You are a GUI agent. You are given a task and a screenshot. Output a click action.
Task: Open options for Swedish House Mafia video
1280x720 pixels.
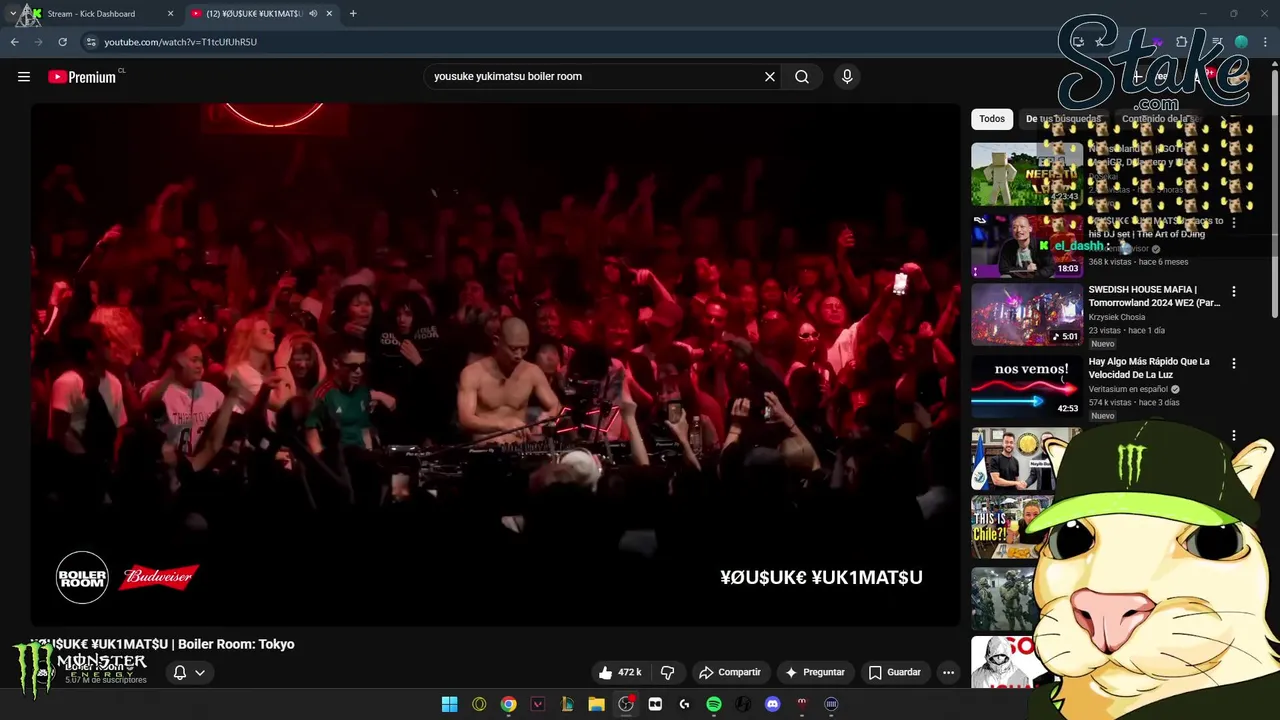[1233, 291]
